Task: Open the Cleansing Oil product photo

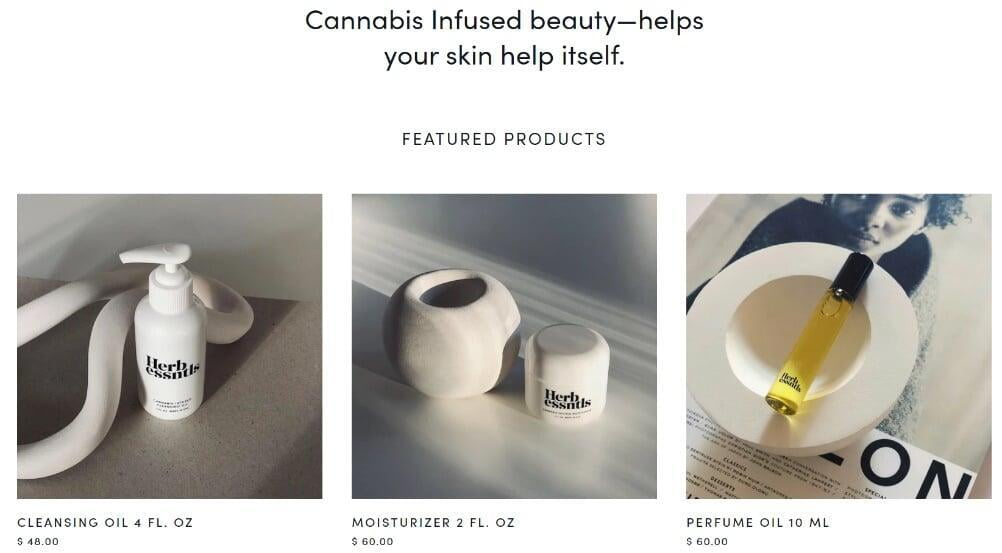Action: coord(169,346)
